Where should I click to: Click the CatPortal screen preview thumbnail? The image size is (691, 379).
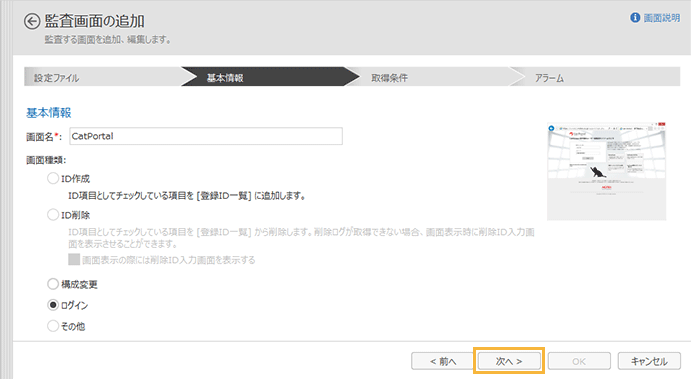pos(606,171)
